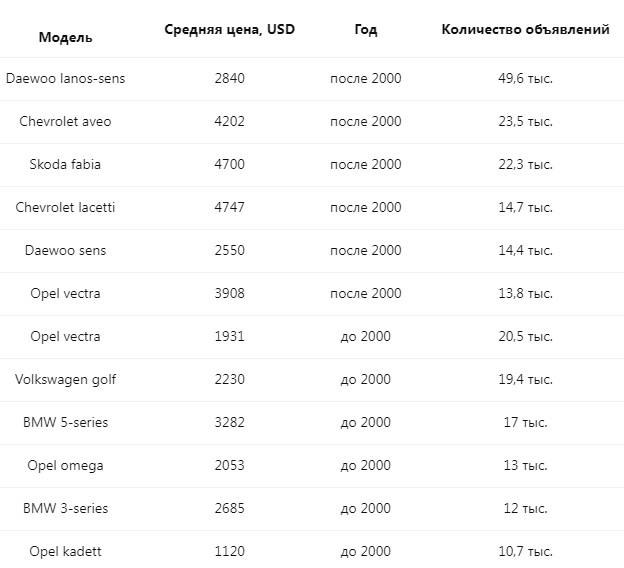
Task: Click the "Количество объявлений" header
Action: 525,29
